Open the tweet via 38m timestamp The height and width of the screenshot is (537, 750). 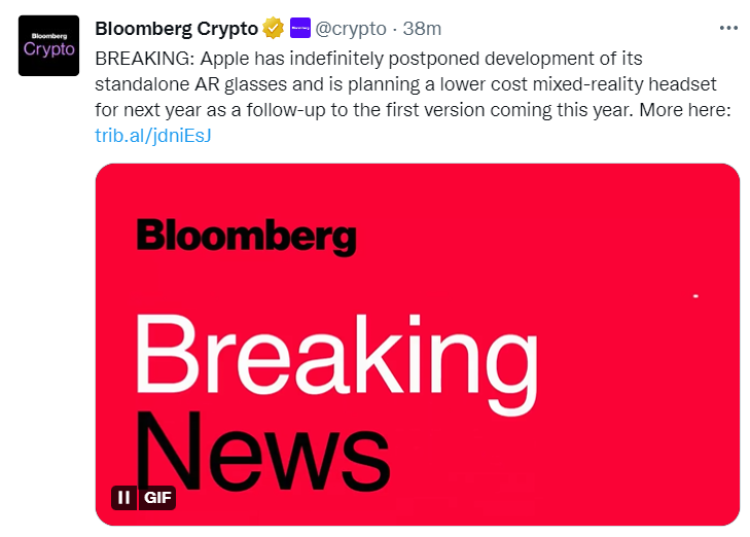422,29
